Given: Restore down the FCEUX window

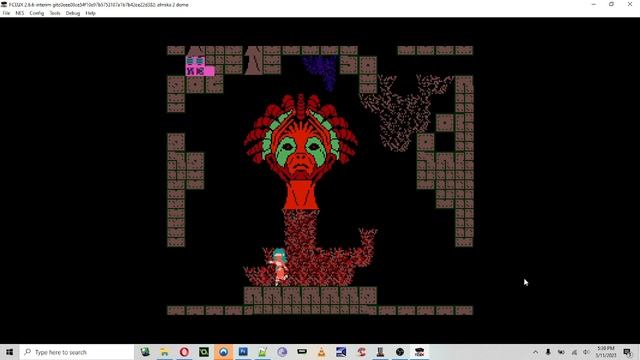Looking at the screenshot, I should point(611,4).
